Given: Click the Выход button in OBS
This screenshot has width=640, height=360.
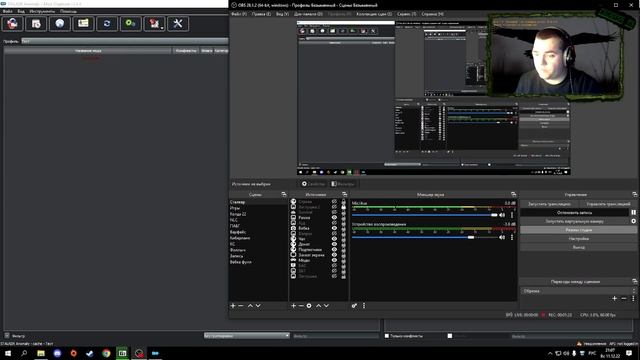Looking at the screenshot, I should pos(578,247).
